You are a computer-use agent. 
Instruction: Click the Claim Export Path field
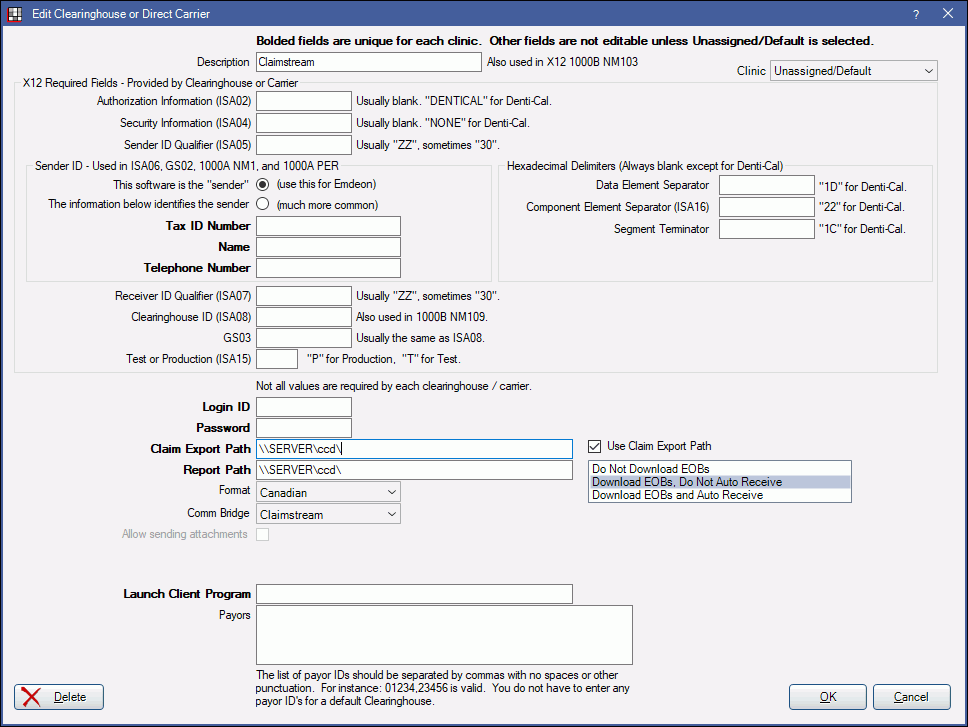point(414,449)
